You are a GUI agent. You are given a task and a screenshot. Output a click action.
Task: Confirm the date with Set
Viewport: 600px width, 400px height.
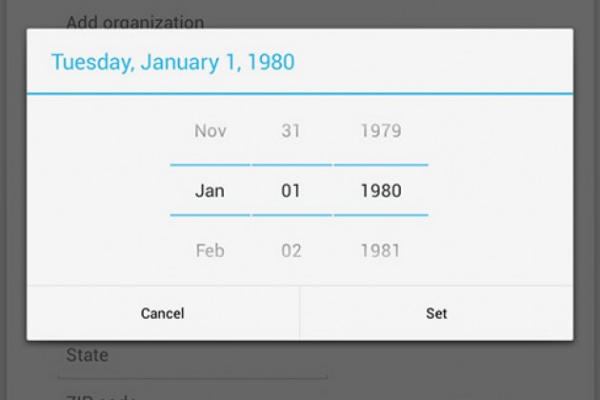pos(436,313)
